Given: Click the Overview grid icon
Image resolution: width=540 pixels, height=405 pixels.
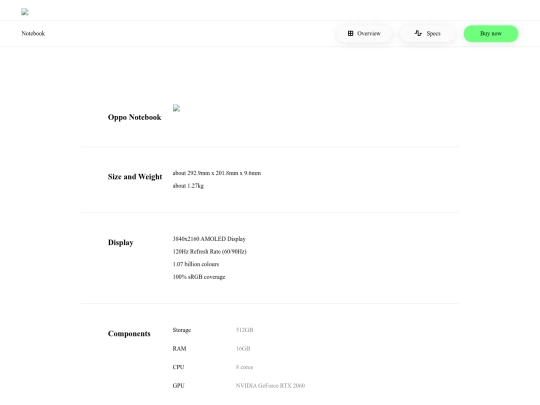Looking at the screenshot, I should click(350, 33).
